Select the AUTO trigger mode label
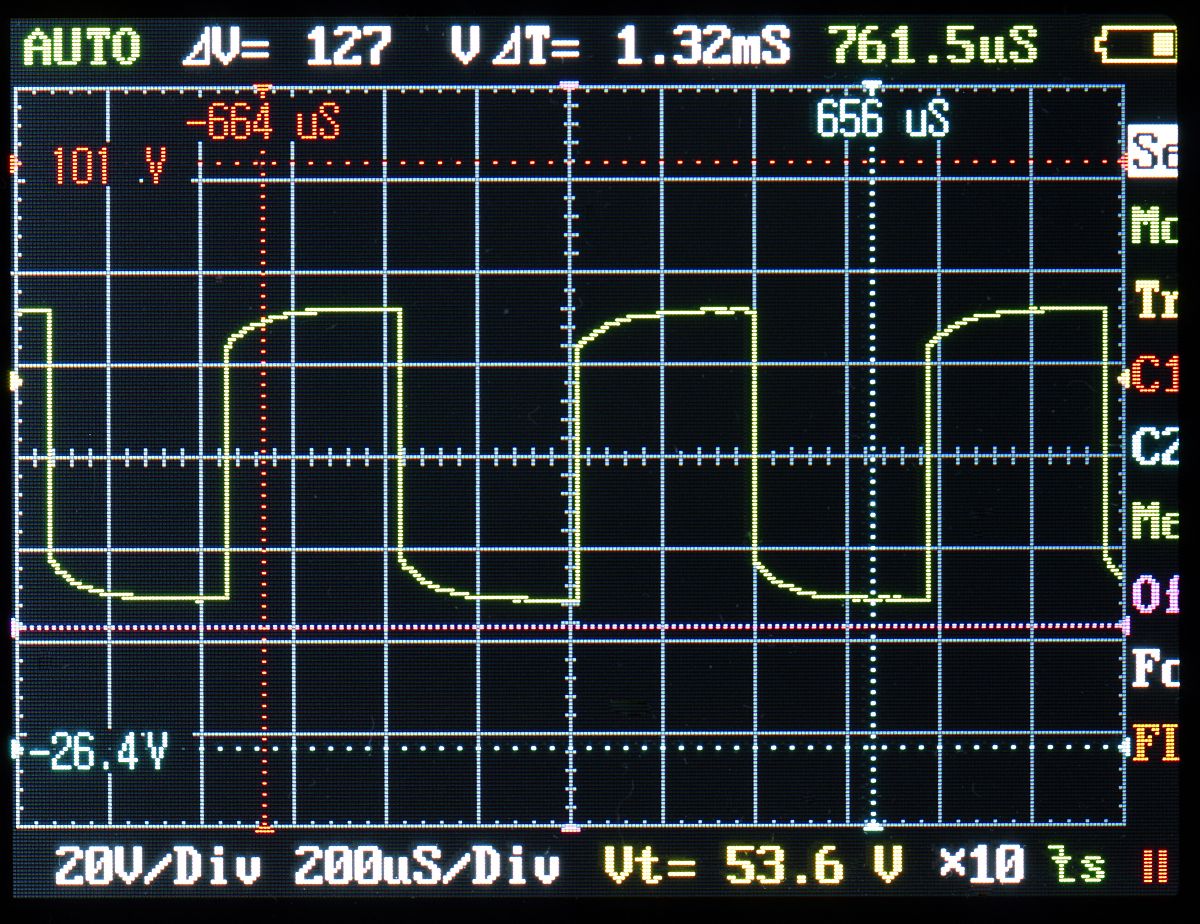This screenshot has width=1200, height=924. click(81, 47)
